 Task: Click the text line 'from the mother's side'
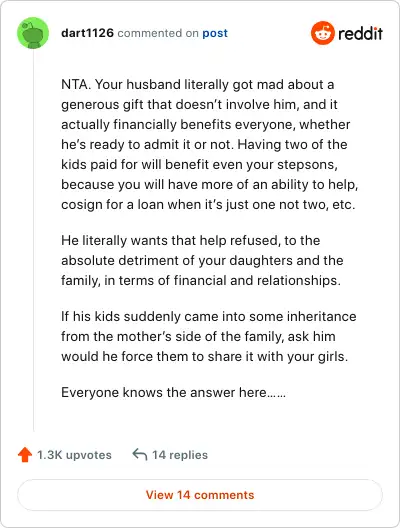click(x=198, y=336)
